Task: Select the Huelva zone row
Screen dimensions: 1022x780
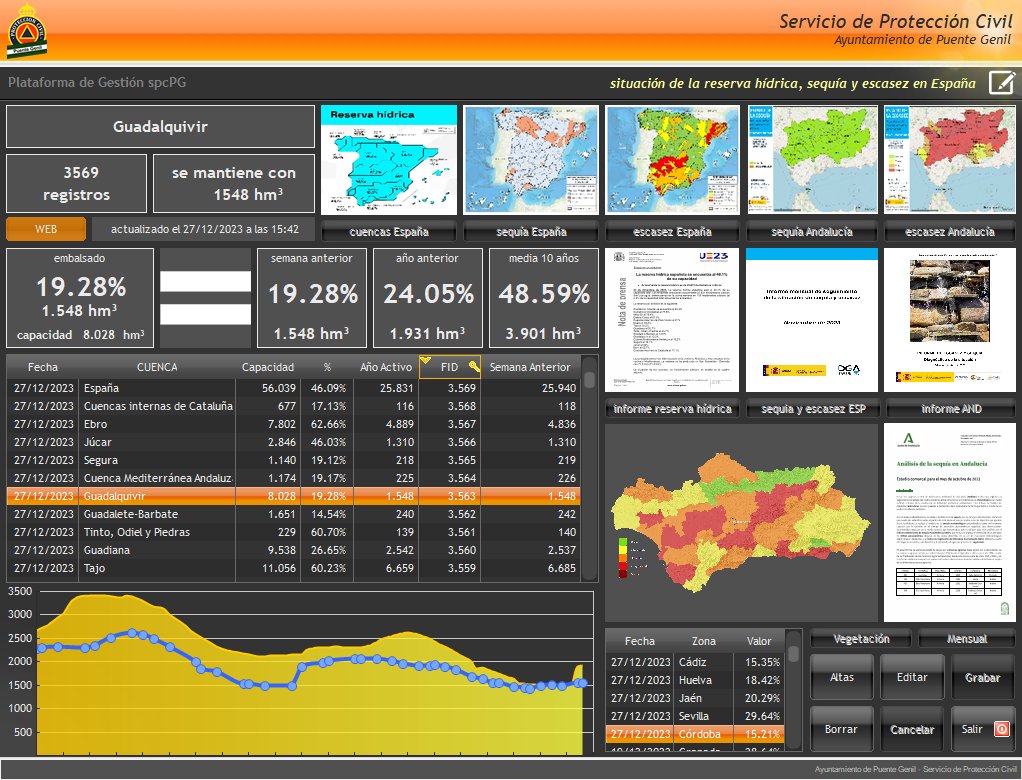Action: [695, 680]
